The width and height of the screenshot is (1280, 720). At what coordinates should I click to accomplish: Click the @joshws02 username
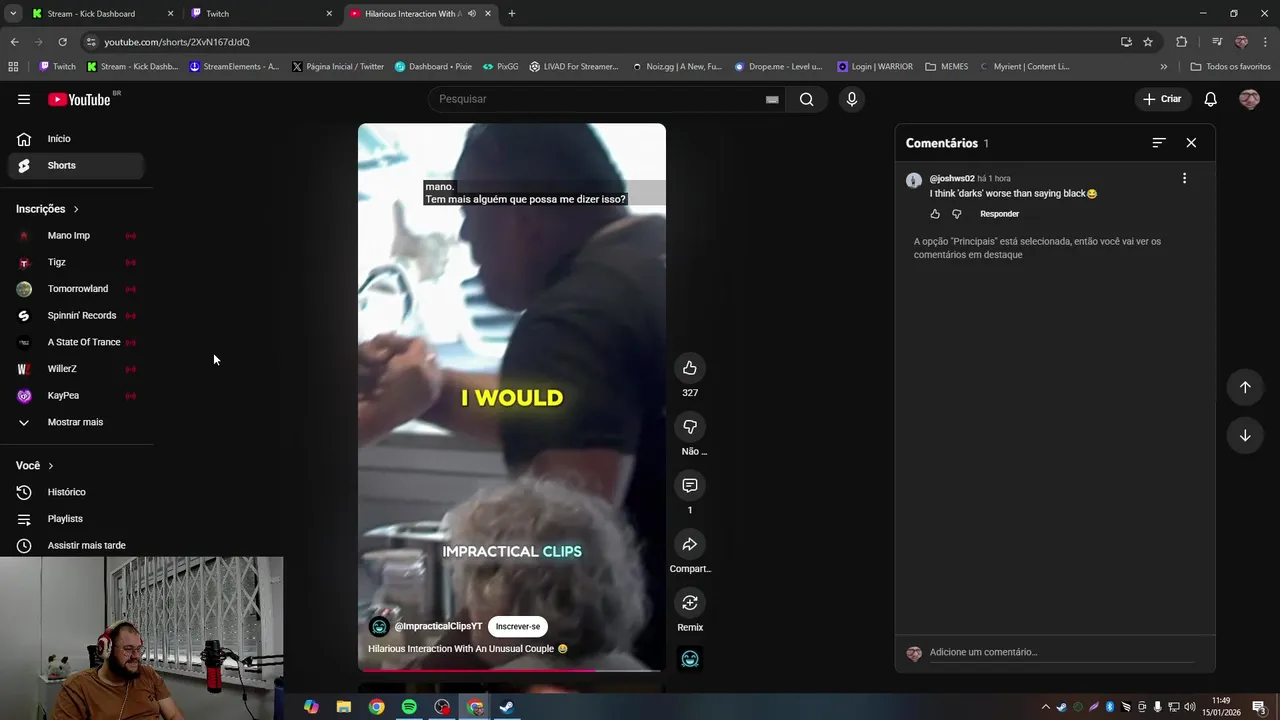click(952, 178)
